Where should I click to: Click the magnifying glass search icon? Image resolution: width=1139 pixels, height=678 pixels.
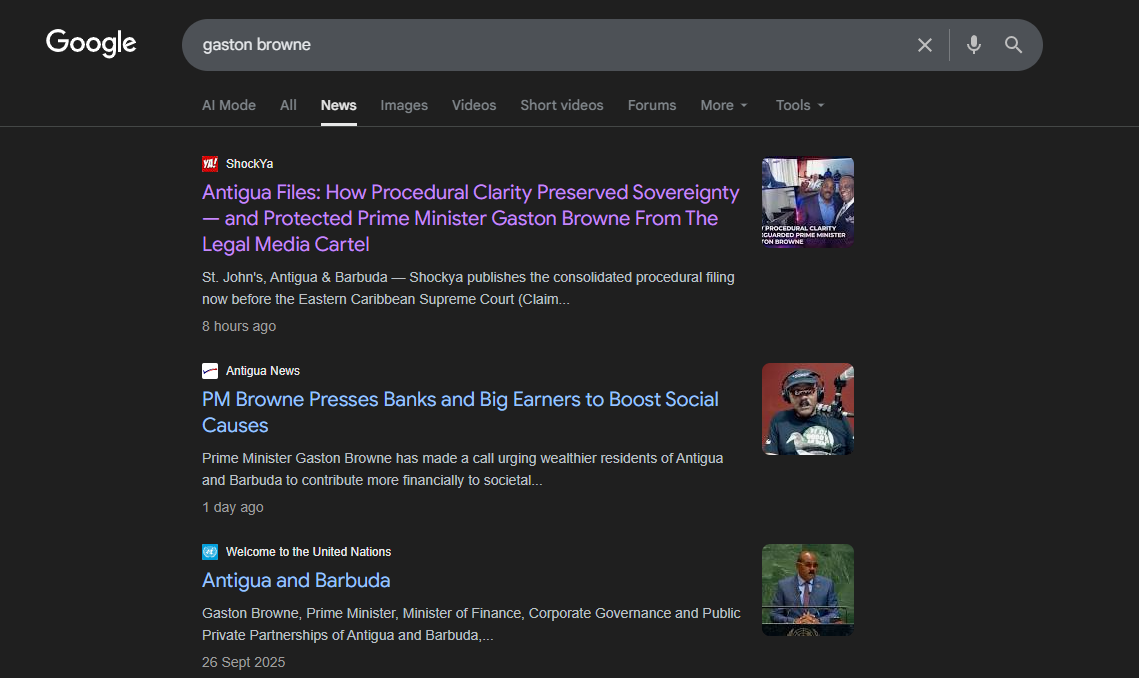coord(1014,45)
